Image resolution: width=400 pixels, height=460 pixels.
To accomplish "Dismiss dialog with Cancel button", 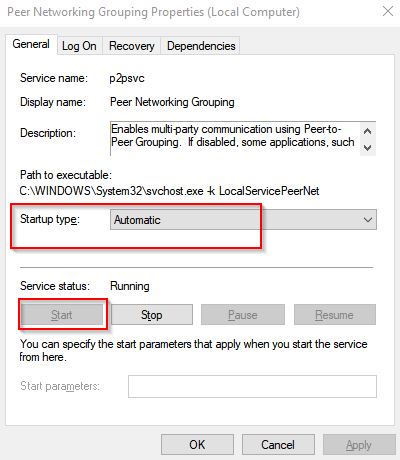I will pyautogui.click(x=278, y=444).
